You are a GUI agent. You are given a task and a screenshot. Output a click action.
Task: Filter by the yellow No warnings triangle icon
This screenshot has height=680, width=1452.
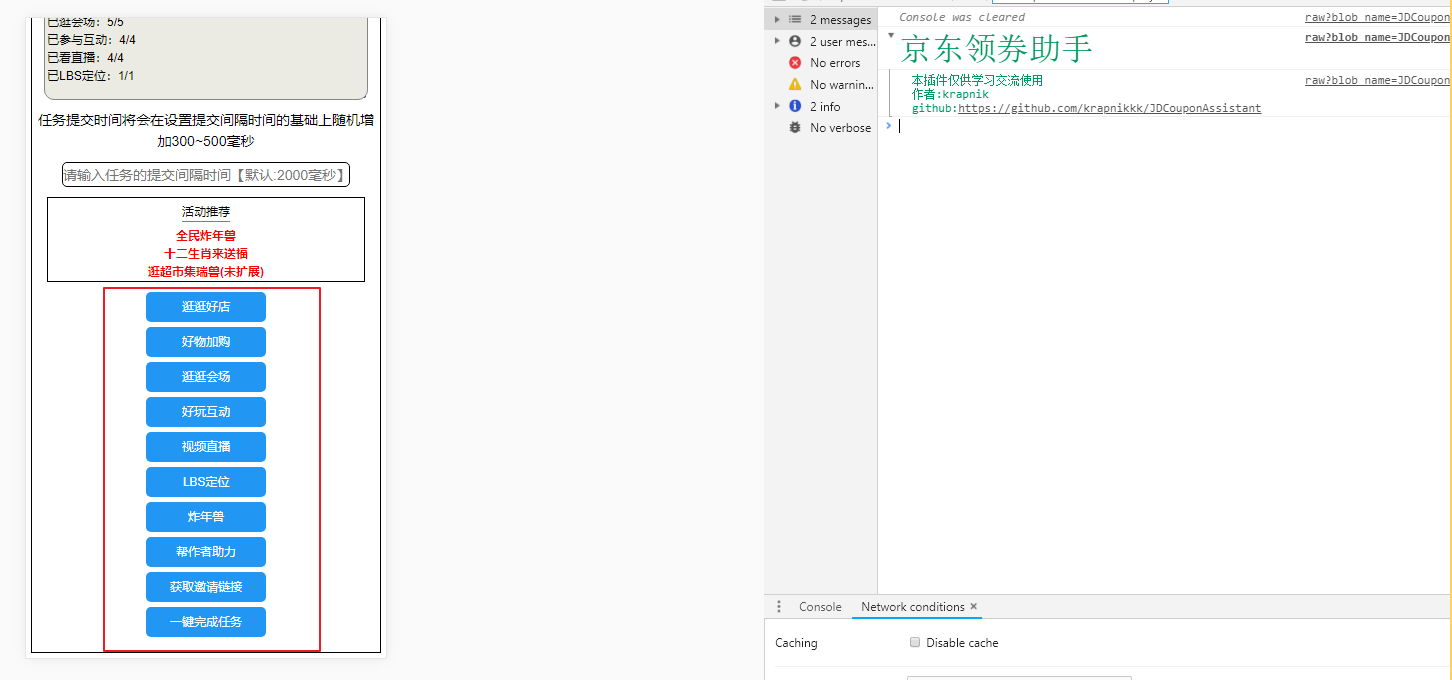point(795,85)
